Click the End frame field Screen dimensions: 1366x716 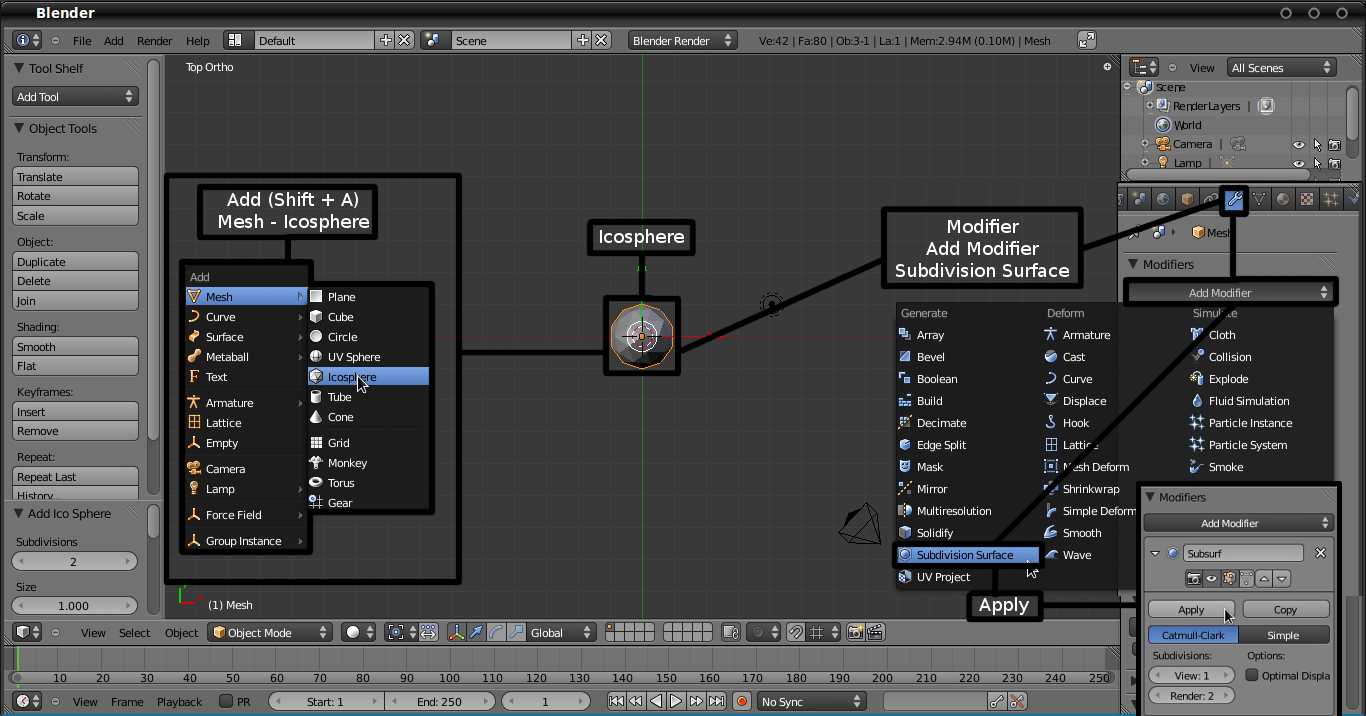click(x=440, y=702)
